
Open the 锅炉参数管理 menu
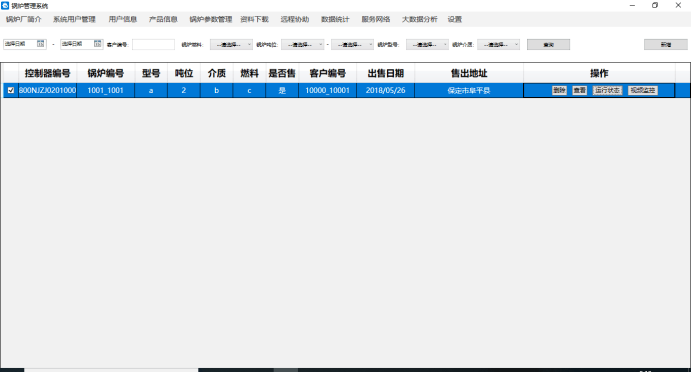pos(211,19)
